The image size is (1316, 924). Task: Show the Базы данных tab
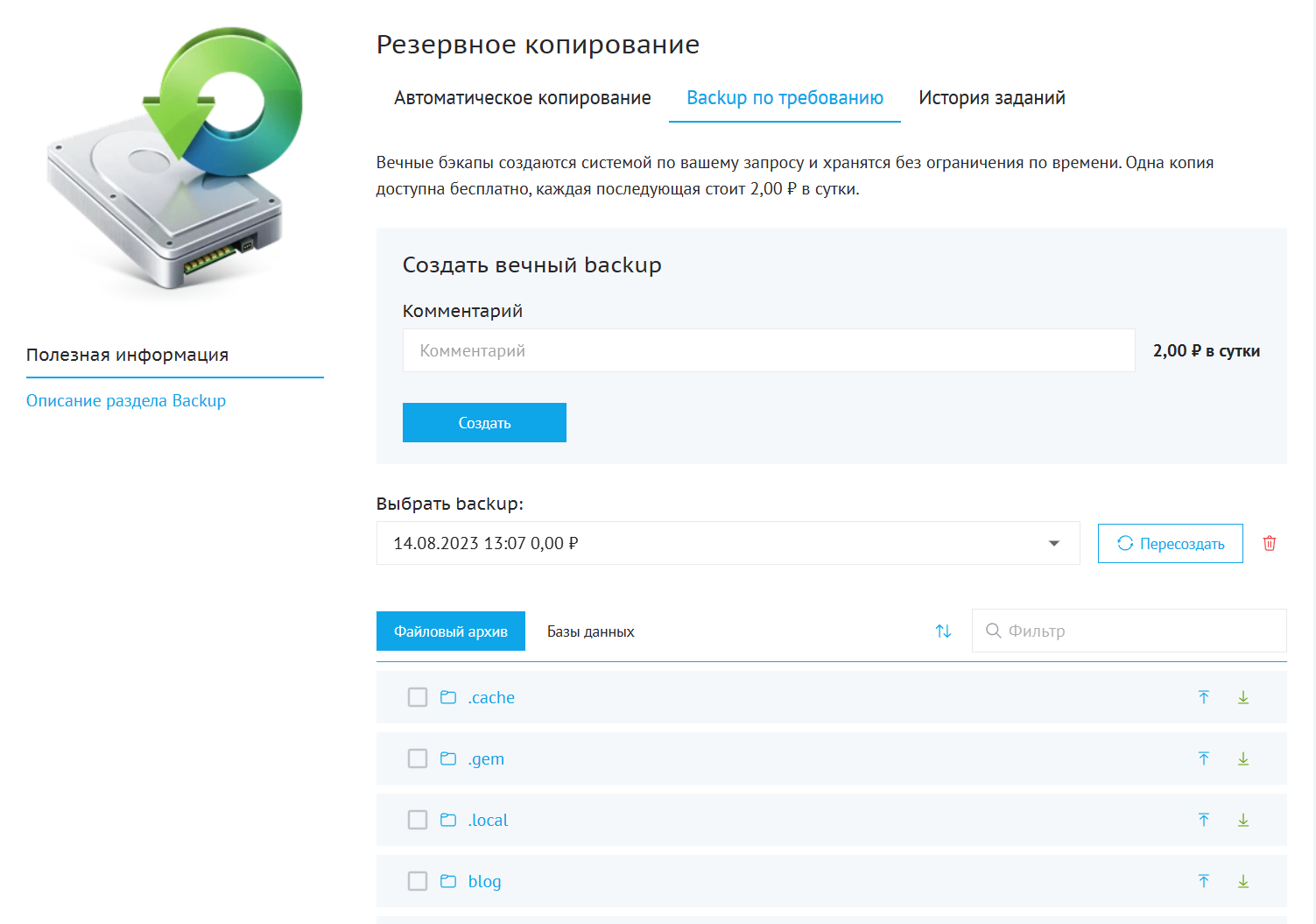coord(590,631)
